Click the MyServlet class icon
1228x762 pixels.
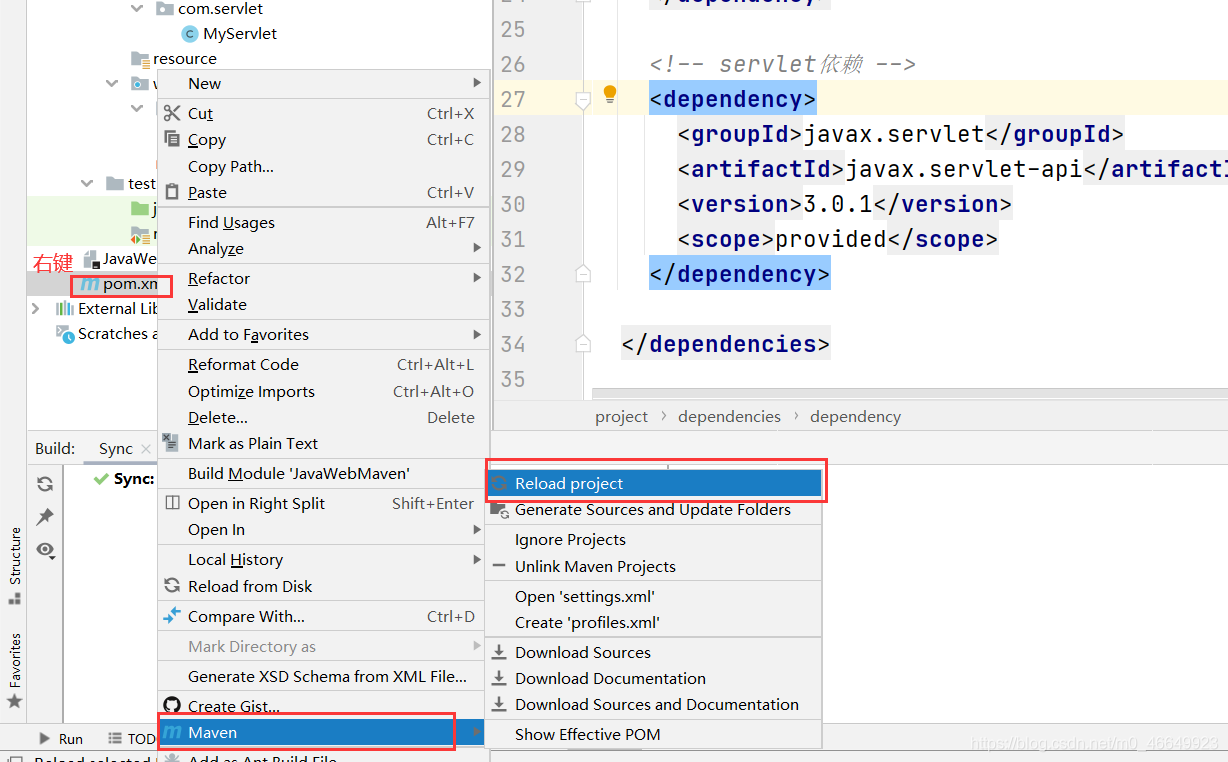tap(190, 34)
